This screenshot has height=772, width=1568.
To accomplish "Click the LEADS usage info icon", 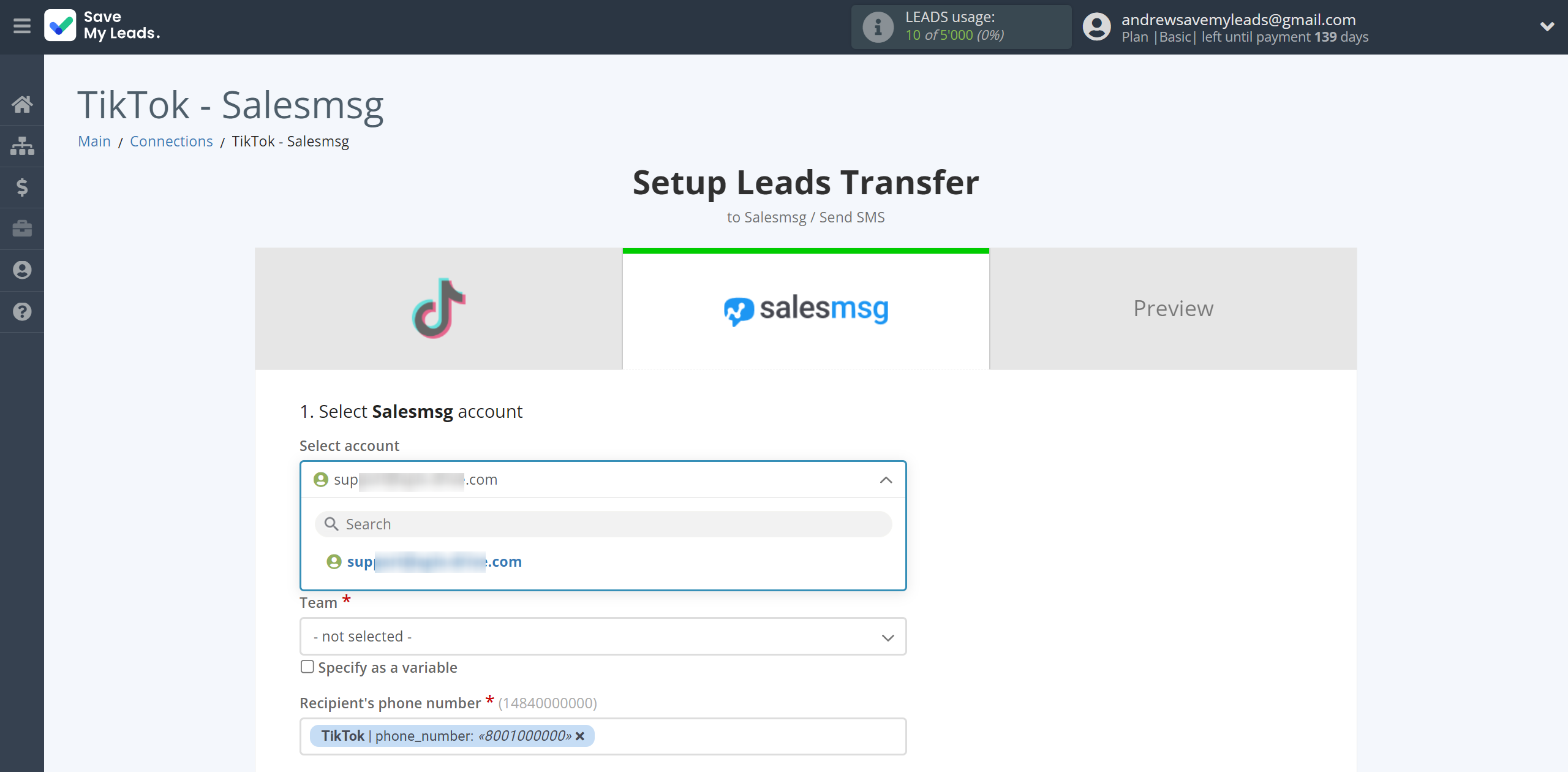I will click(878, 27).
